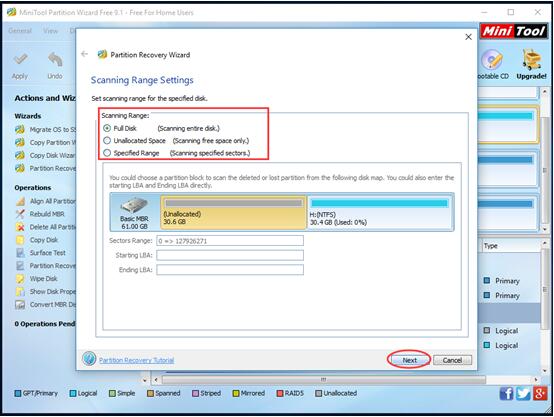
Task: Open MiniTool Facebook page icon
Action: [506, 393]
